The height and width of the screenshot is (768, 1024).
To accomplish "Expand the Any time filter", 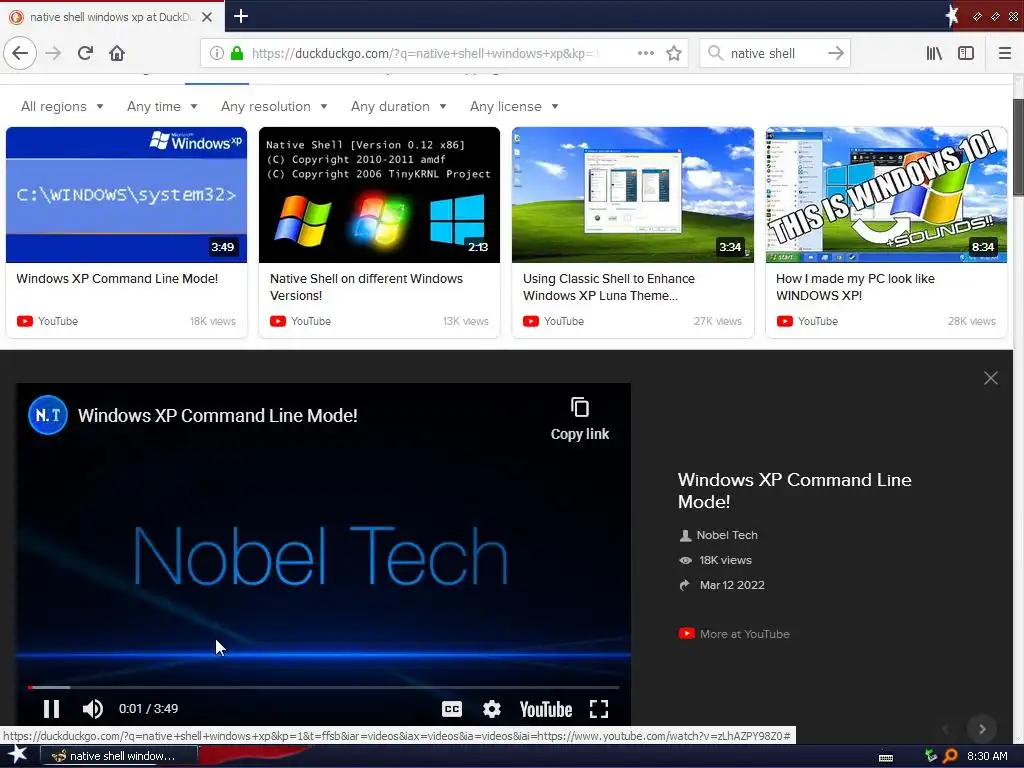I will point(162,106).
